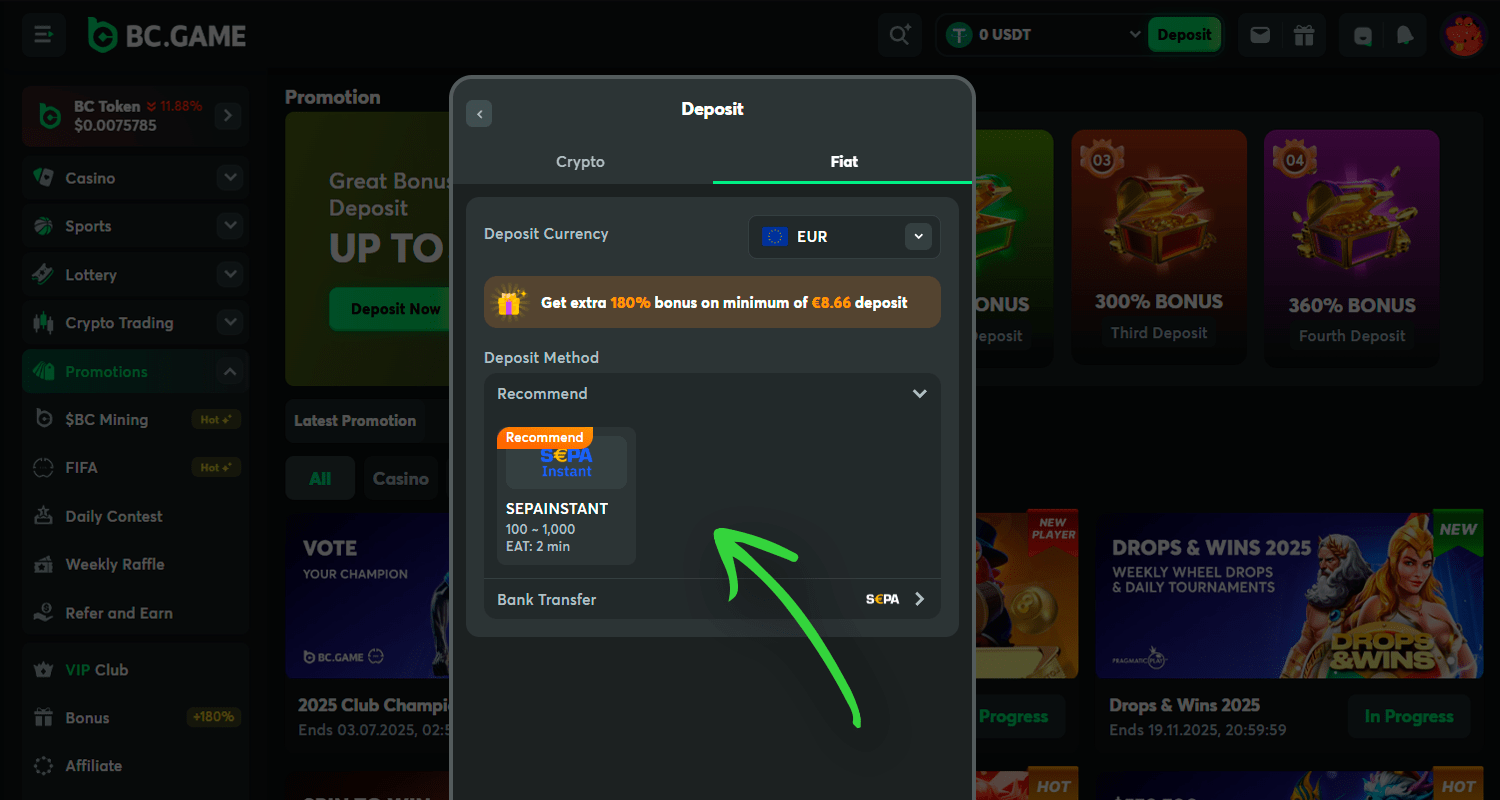The height and width of the screenshot is (800, 1500).
Task: Open the search icon in header
Action: [x=900, y=35]
